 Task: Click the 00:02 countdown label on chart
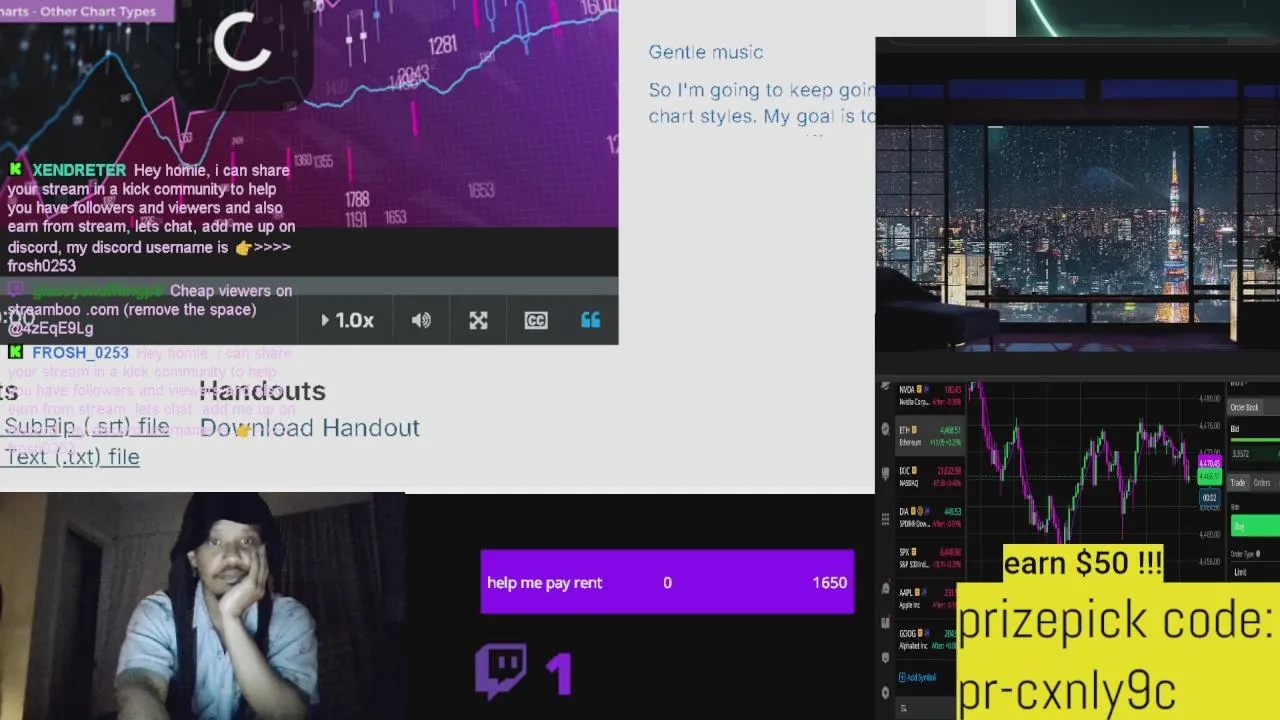coord(1209,497)
